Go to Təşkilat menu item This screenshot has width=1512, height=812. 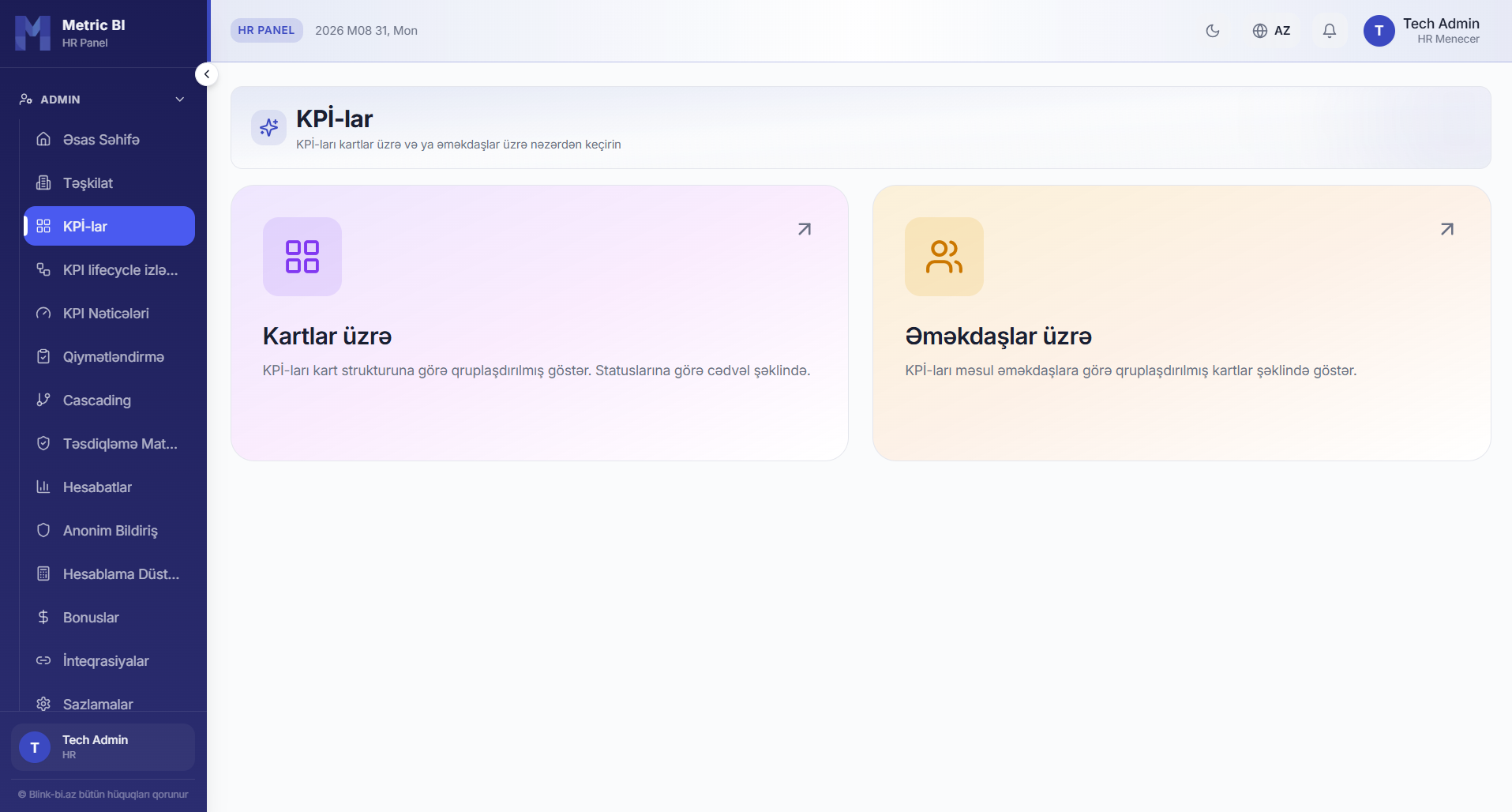(x=109, y=182)
